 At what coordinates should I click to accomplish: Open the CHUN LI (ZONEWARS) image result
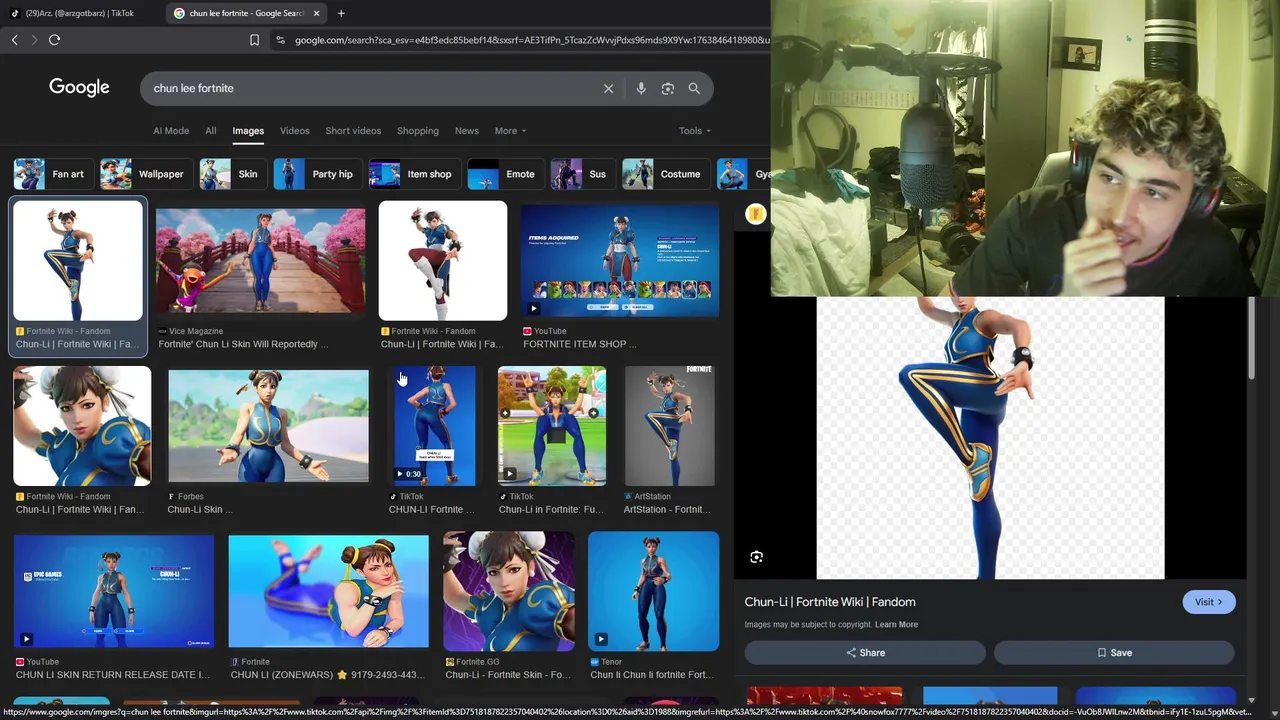pyautogui.click(x=328, y=592)
